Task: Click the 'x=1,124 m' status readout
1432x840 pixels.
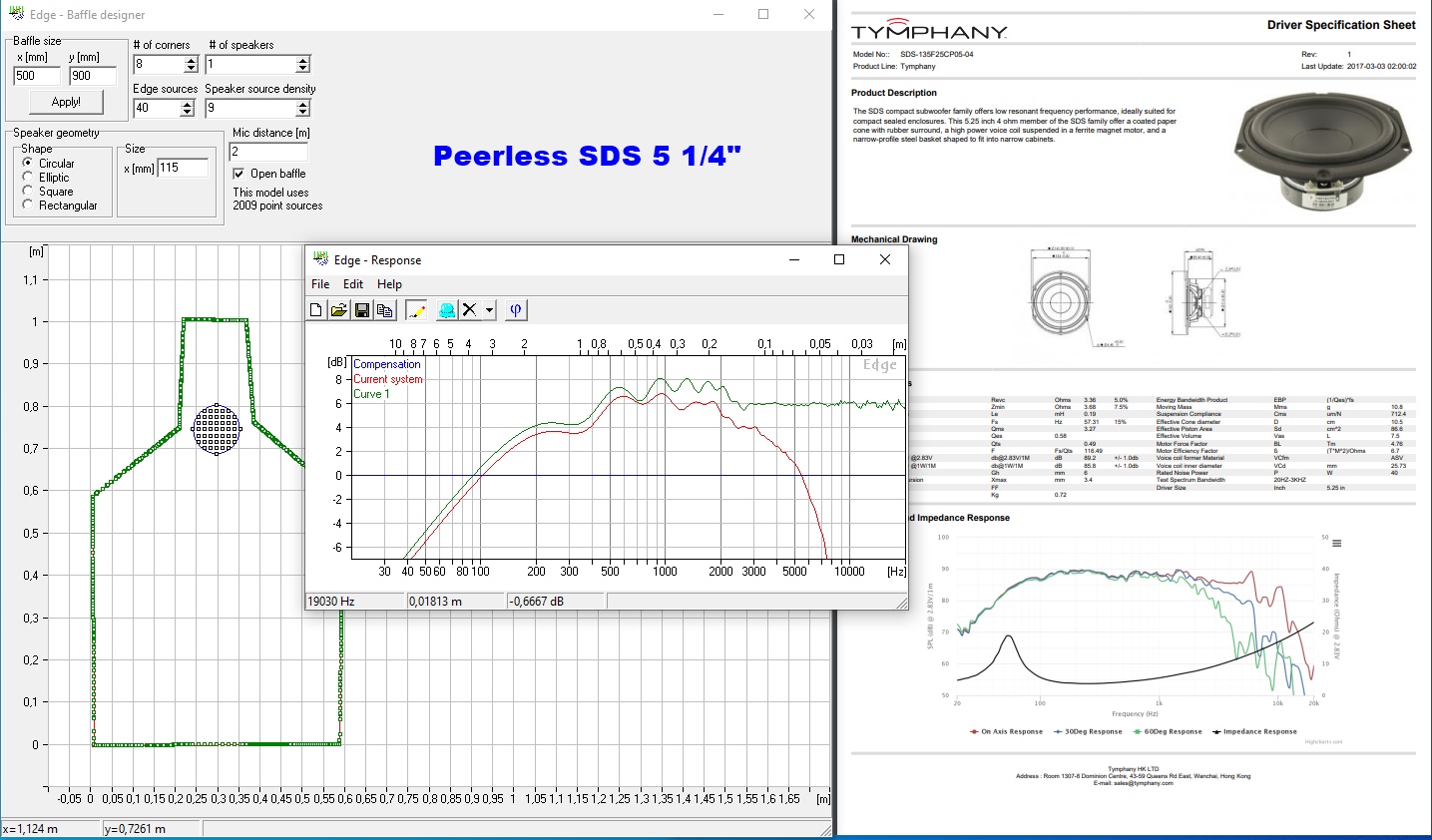Action: [x=30, y=829]
